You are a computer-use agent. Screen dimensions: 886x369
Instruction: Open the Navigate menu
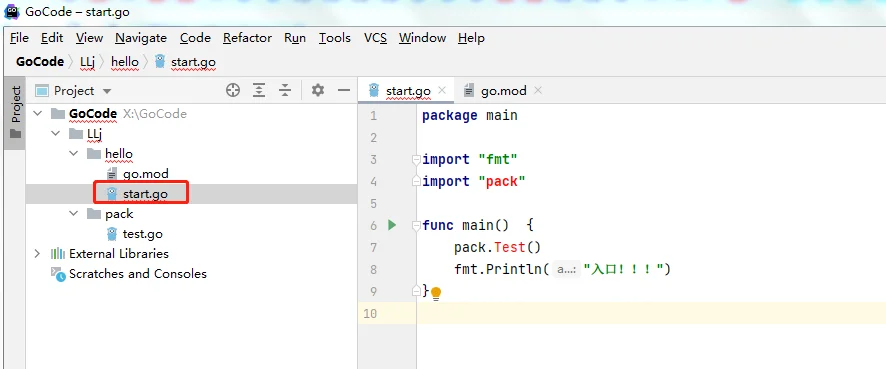pos(141,38)
